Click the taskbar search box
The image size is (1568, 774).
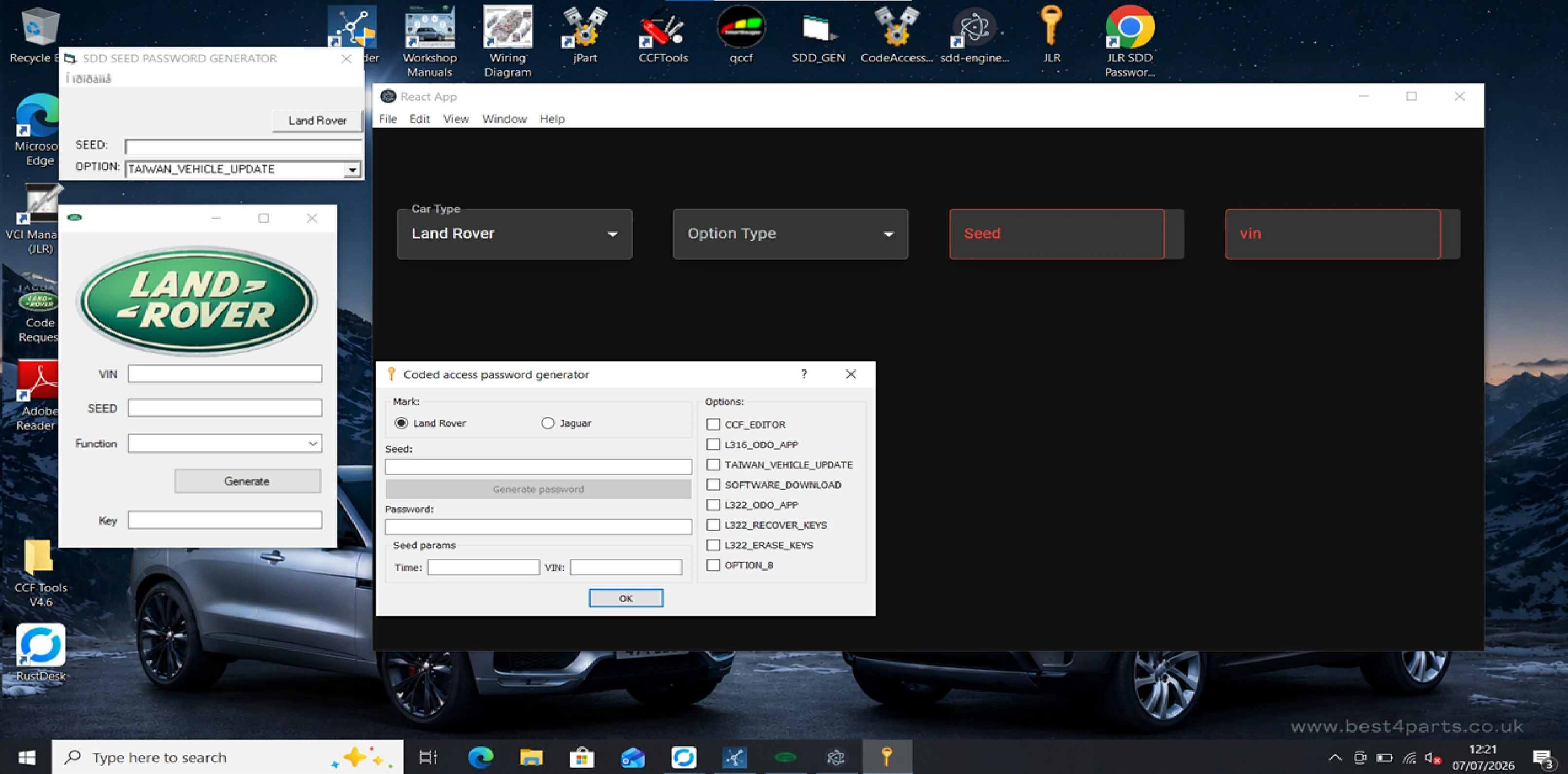click(x=228, y=757)
